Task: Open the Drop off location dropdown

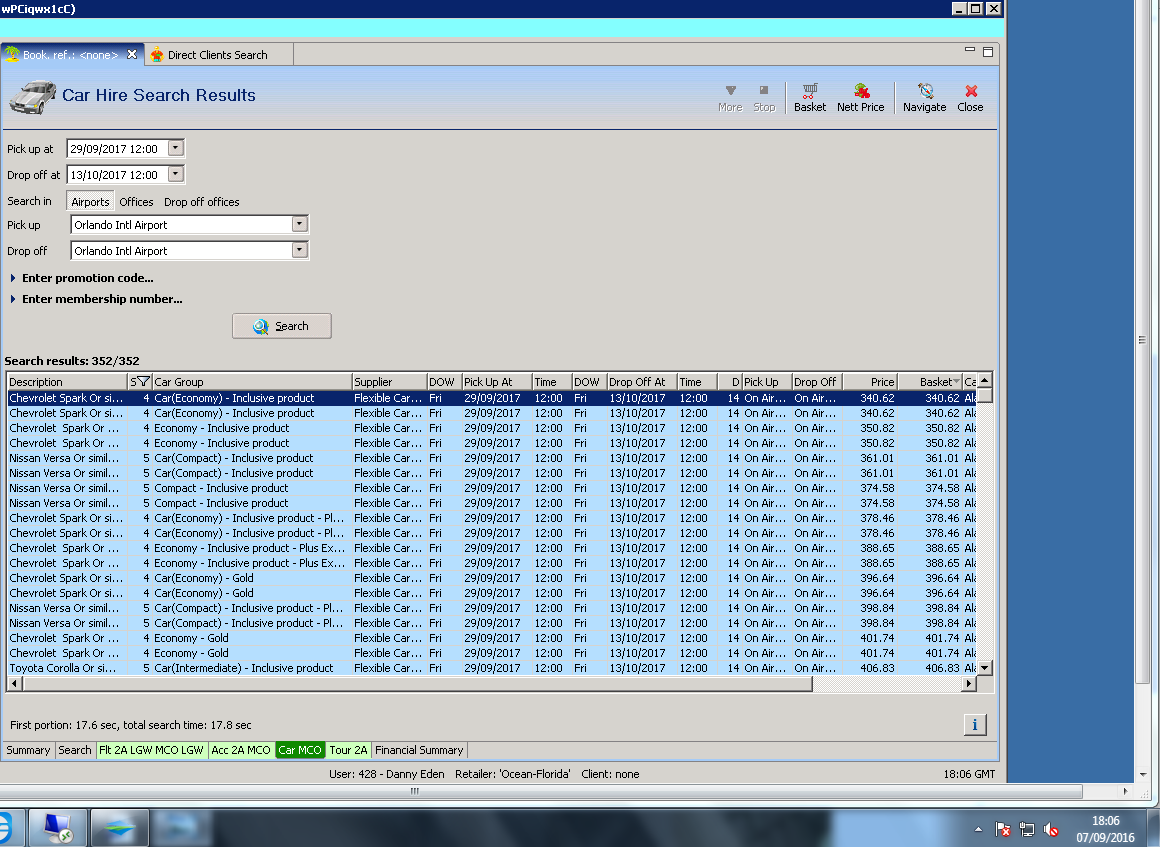Action: coord(299,250)
